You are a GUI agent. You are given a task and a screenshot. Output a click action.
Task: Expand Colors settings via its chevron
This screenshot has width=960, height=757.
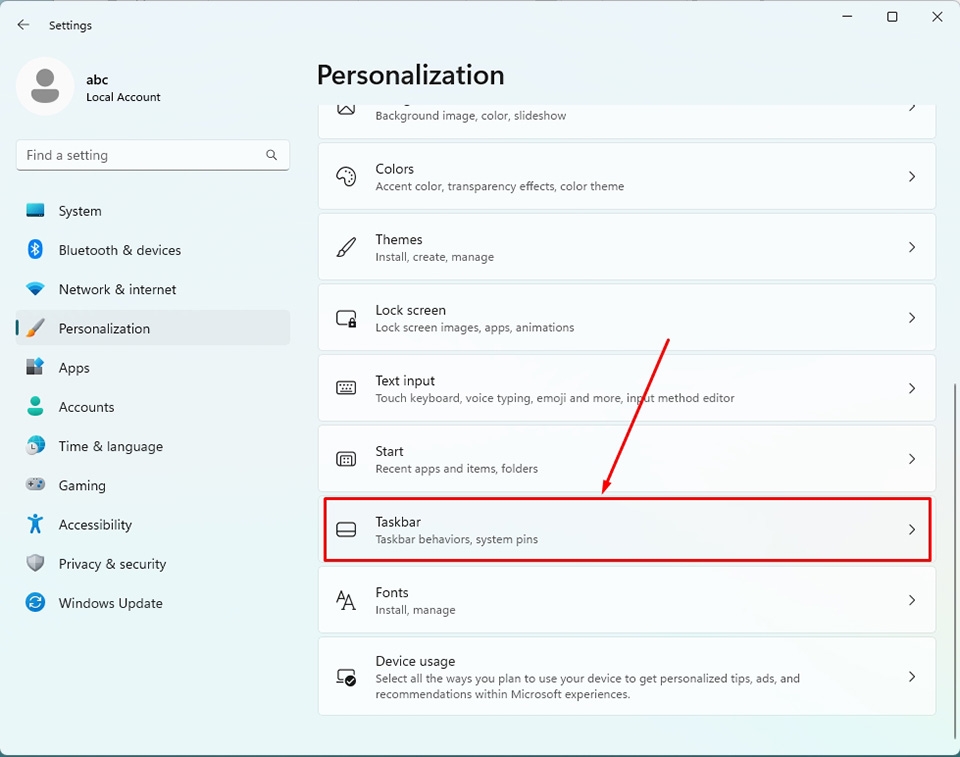[x=912, y=176]
